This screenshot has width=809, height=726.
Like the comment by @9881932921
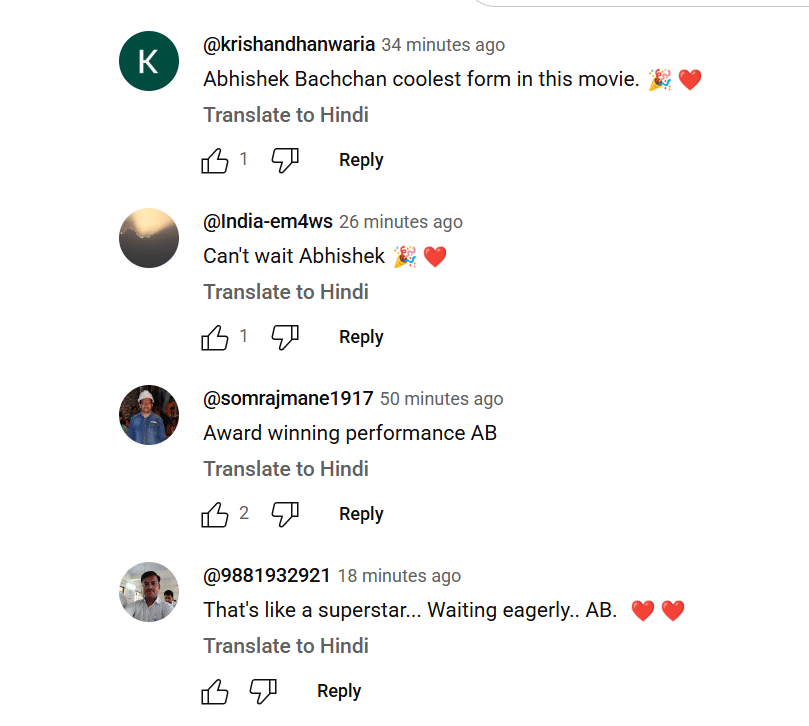coord(215,691)
